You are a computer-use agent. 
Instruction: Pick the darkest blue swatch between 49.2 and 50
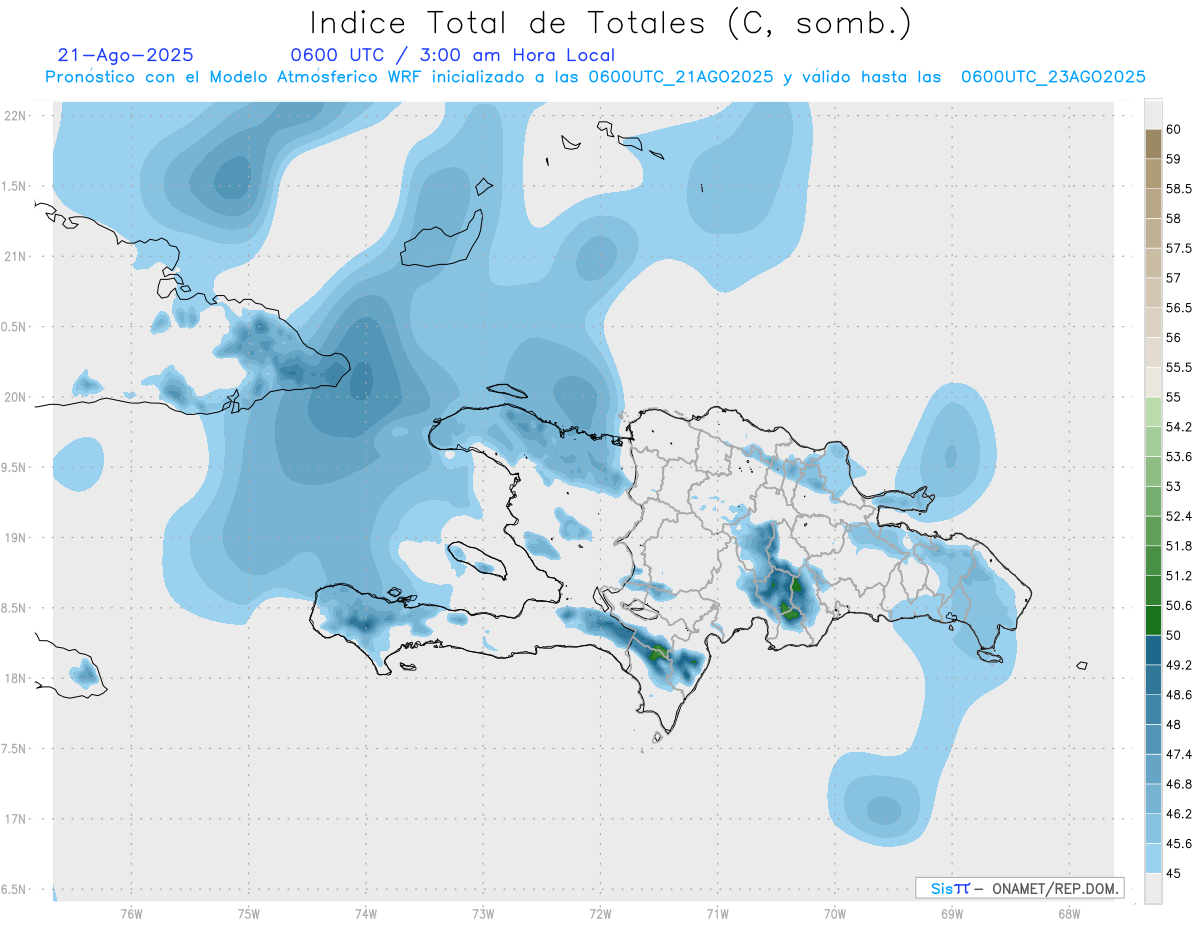click(1153, 651)
